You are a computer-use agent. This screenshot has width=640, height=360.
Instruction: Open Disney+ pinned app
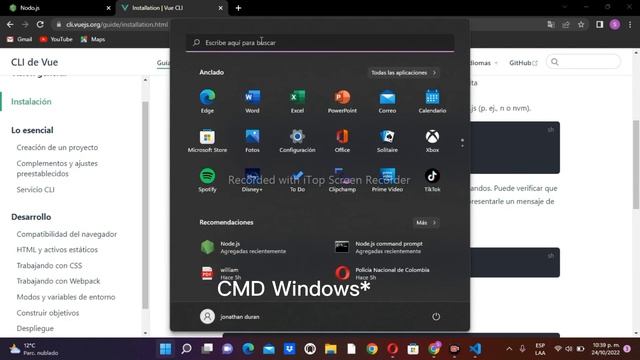252,180
